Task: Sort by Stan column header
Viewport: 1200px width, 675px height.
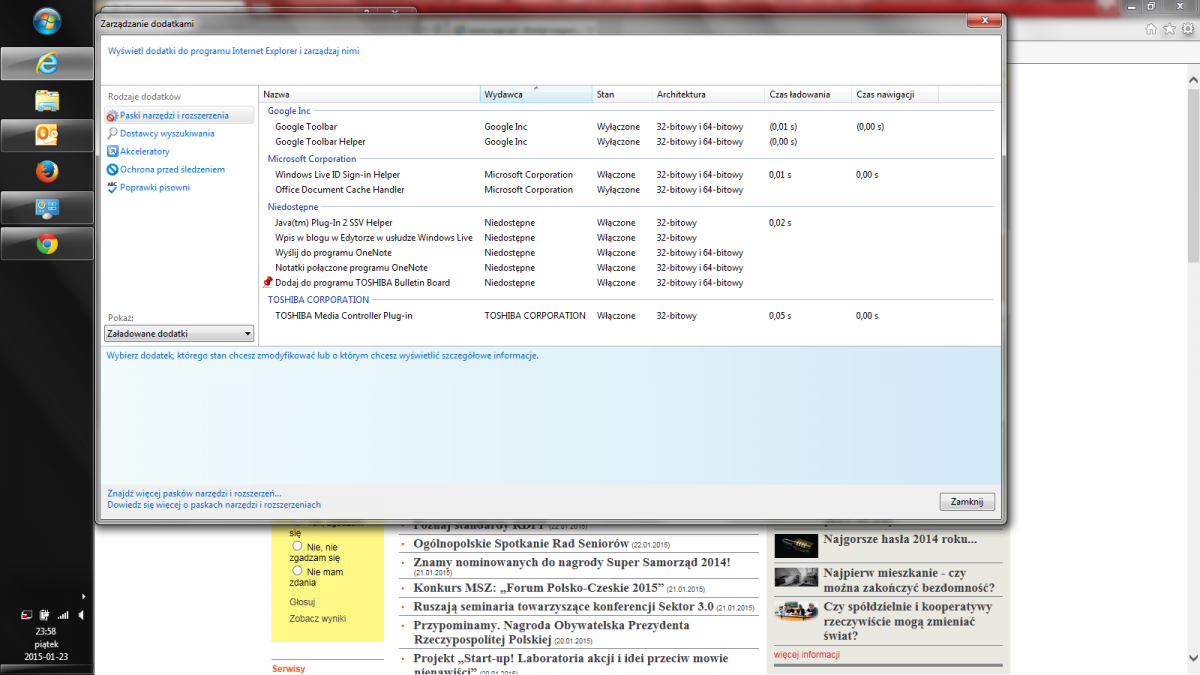Action: [x=622, y=95]
